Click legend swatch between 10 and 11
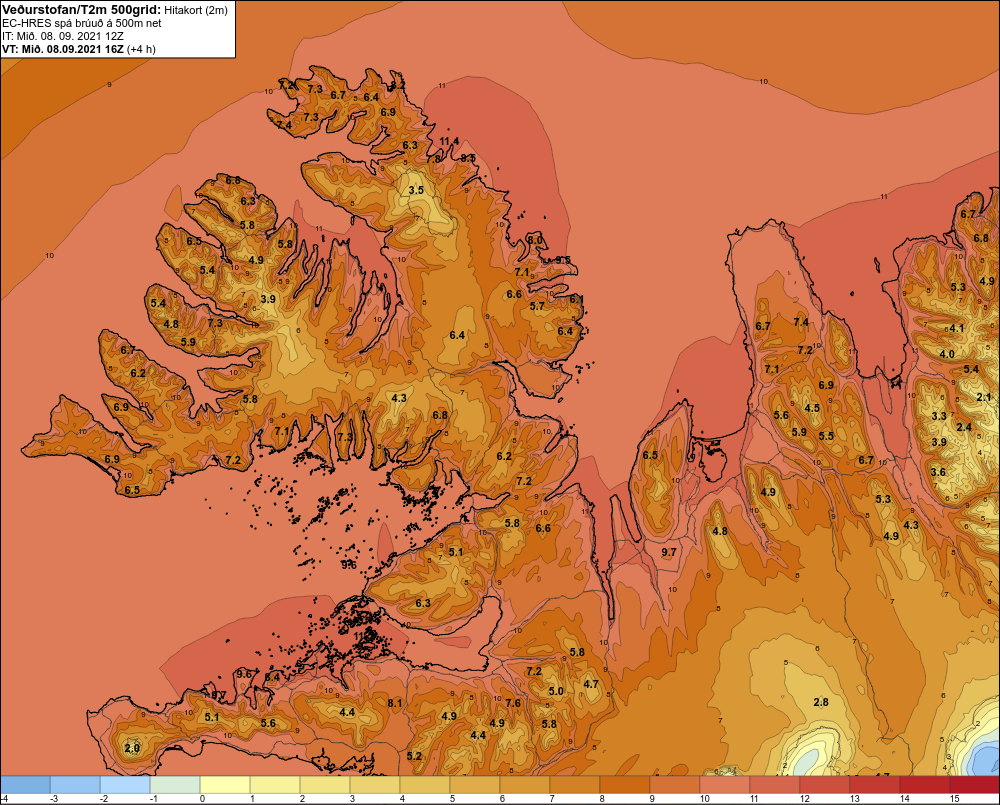This screenshot has height=805, width=1000. point(725,785)
